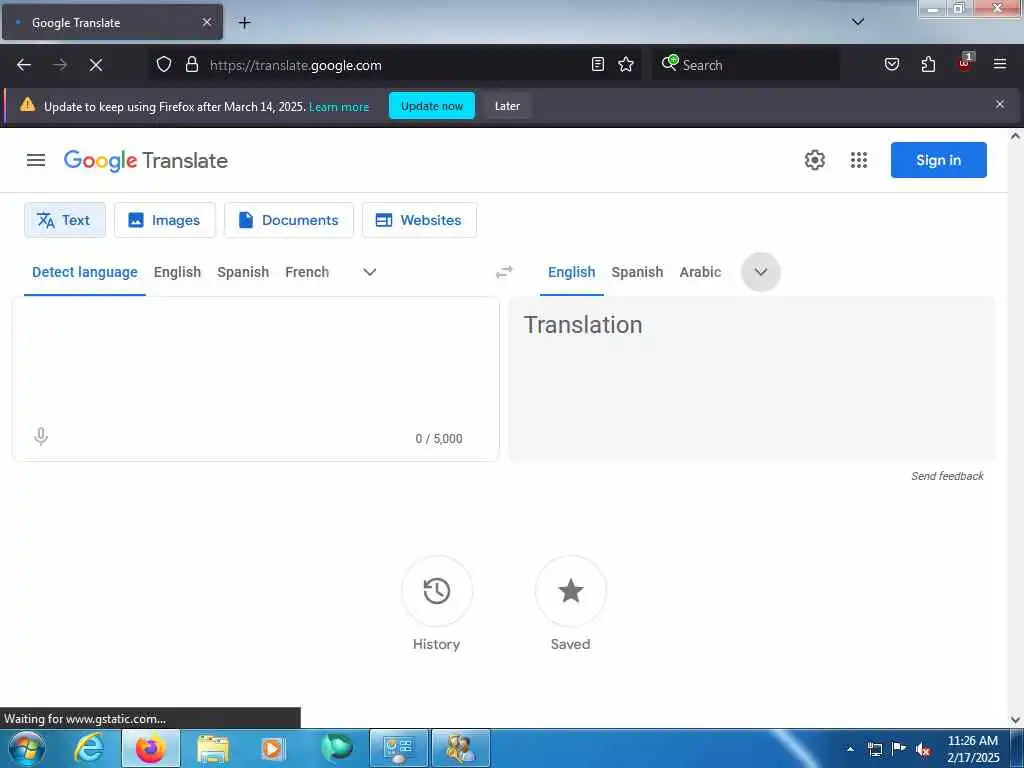
Task: Open Windows Media Player from taskbar
Action: point(273,748)
